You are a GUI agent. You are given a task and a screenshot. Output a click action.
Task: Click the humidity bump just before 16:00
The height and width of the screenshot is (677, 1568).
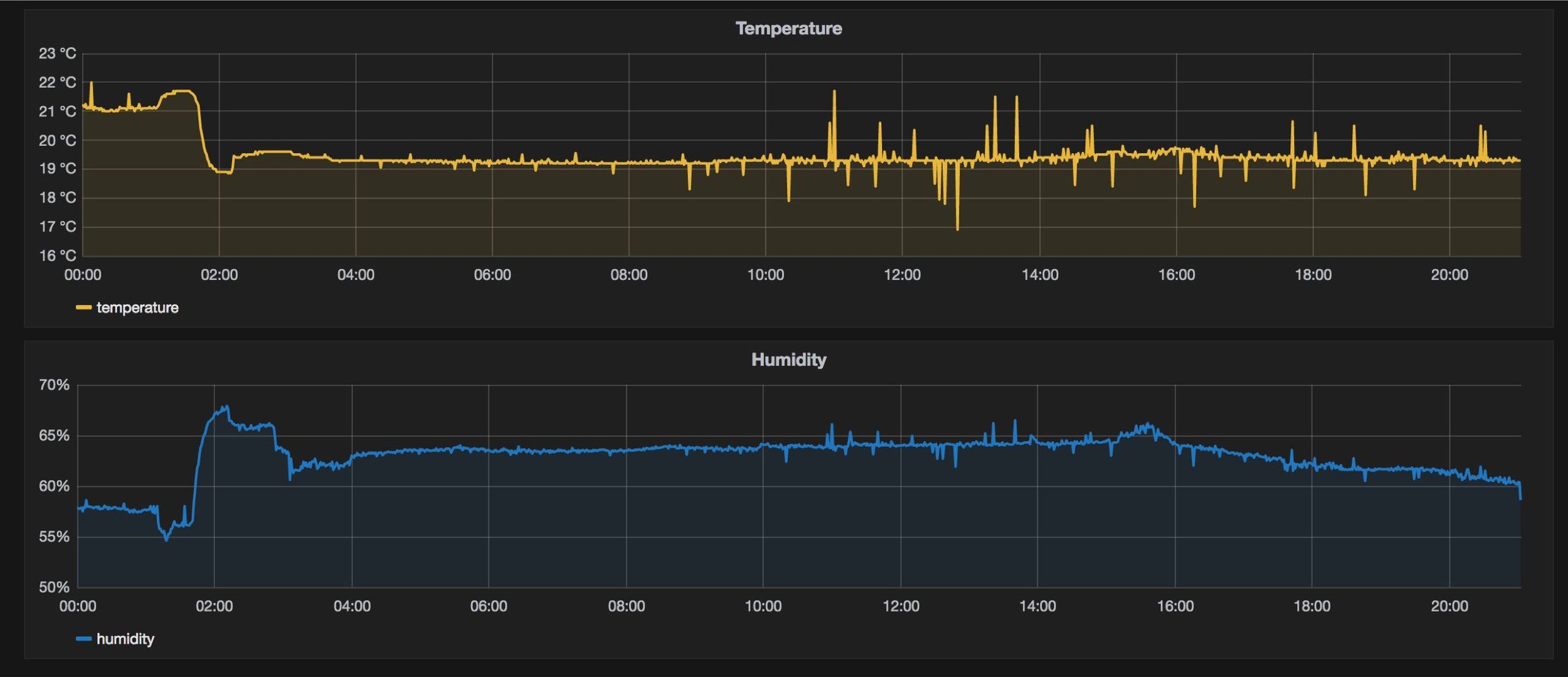[1147, 427]
